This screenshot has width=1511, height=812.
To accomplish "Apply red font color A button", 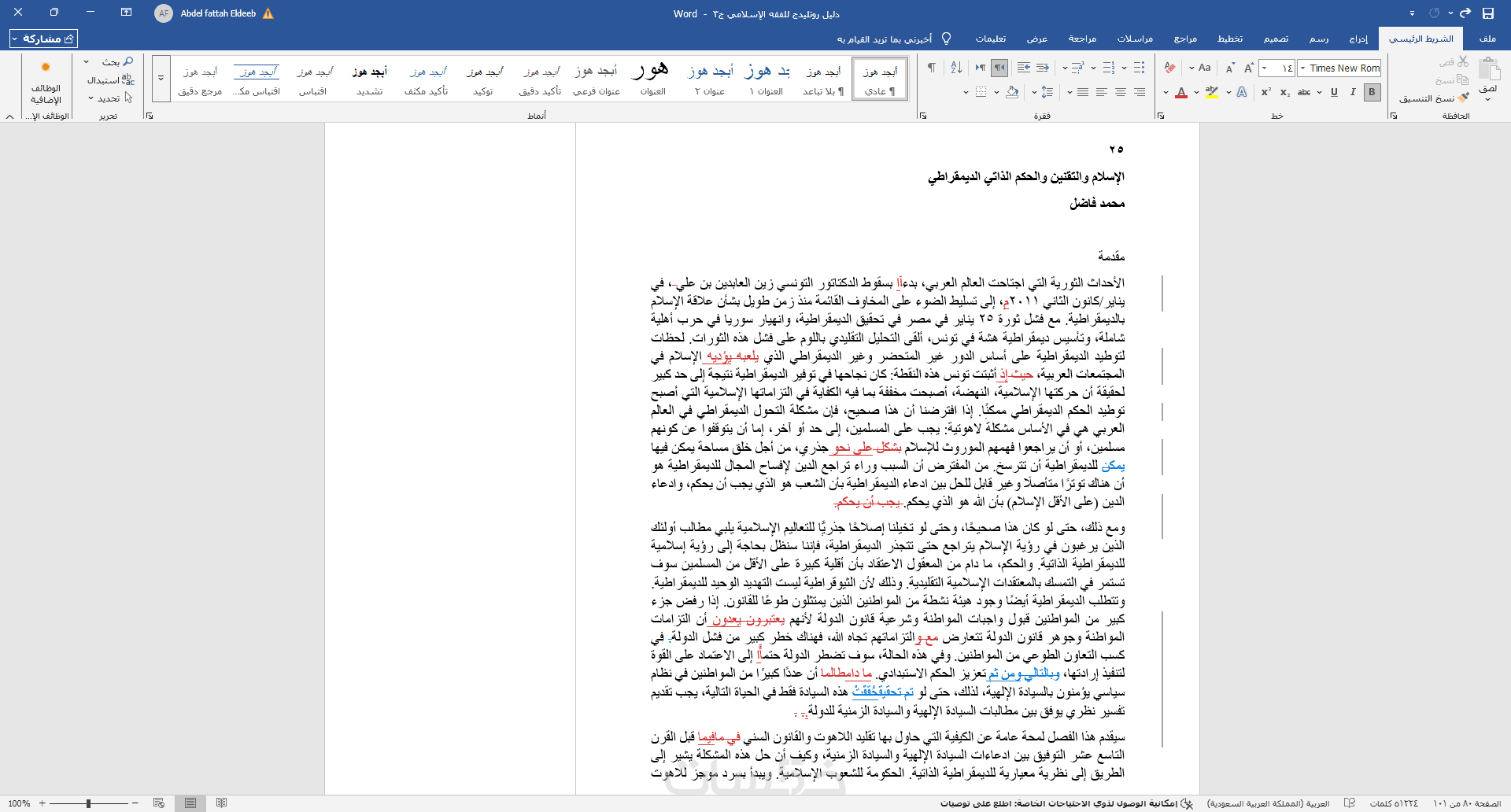I will [1181, 92].
